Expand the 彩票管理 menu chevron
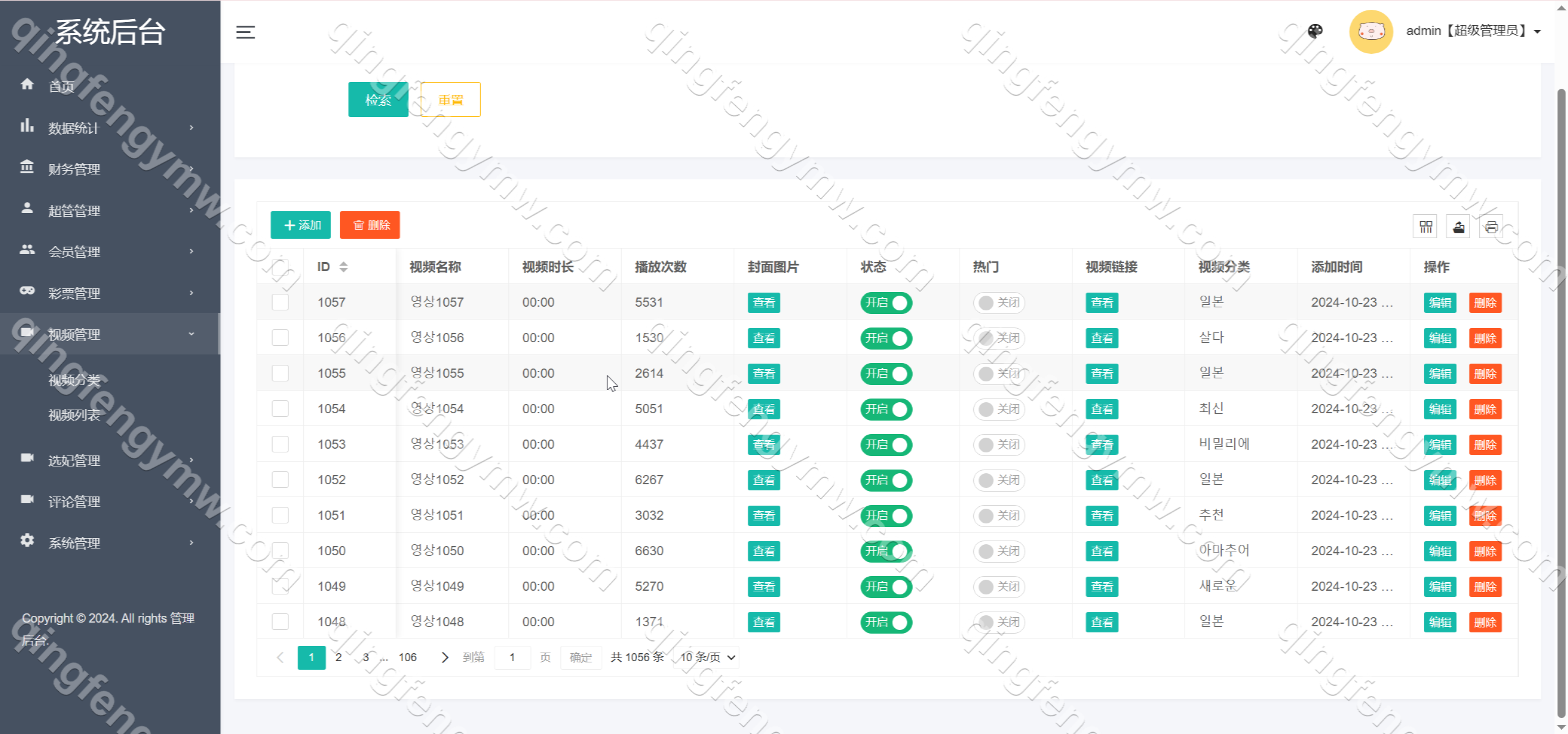Viewport: 1568px width, 734px height. (x=192, y=293)
